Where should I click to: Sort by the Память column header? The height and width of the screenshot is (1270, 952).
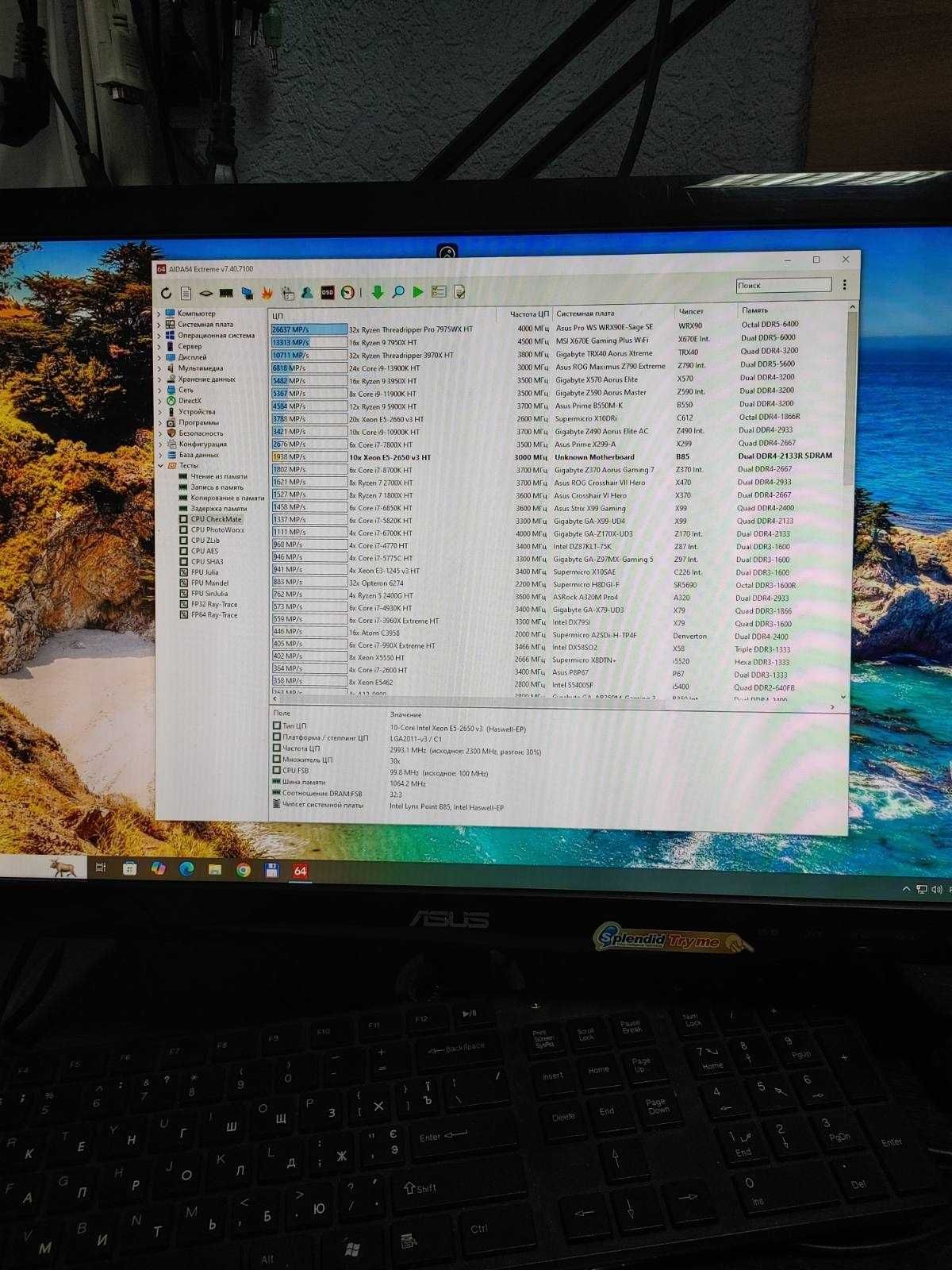point(792,310)
